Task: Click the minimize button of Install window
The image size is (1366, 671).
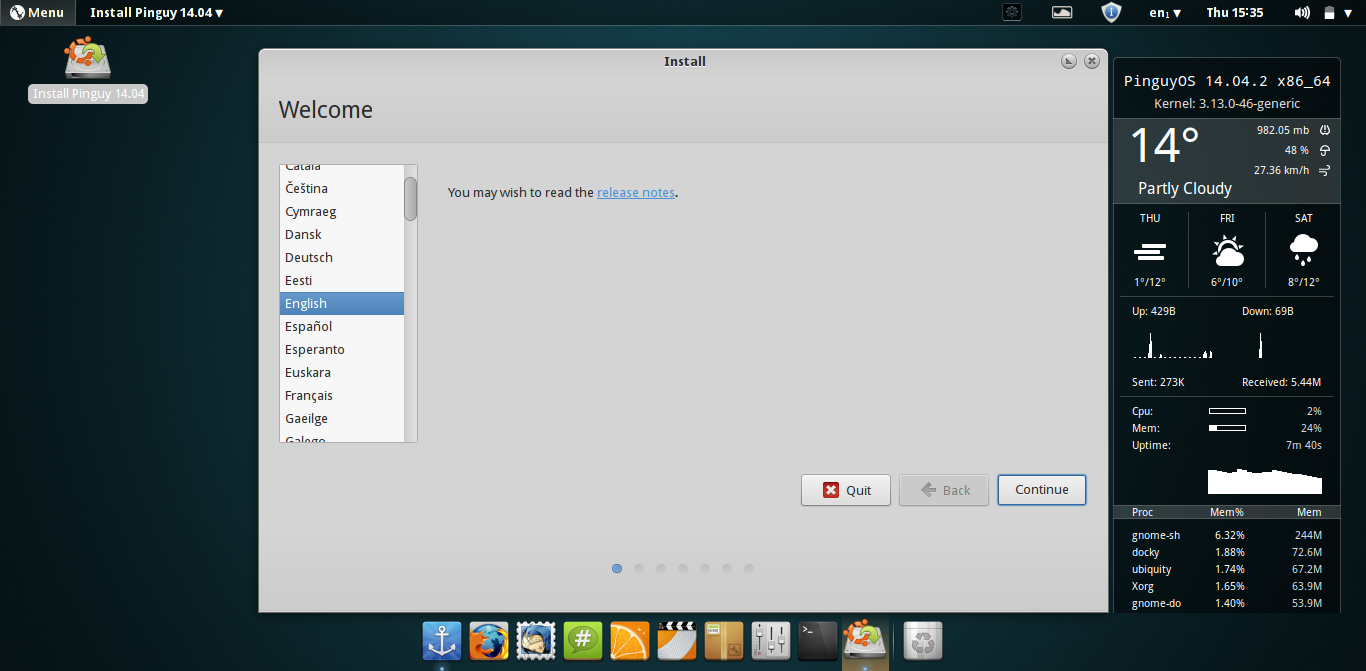Action: tap(1069, 61)
